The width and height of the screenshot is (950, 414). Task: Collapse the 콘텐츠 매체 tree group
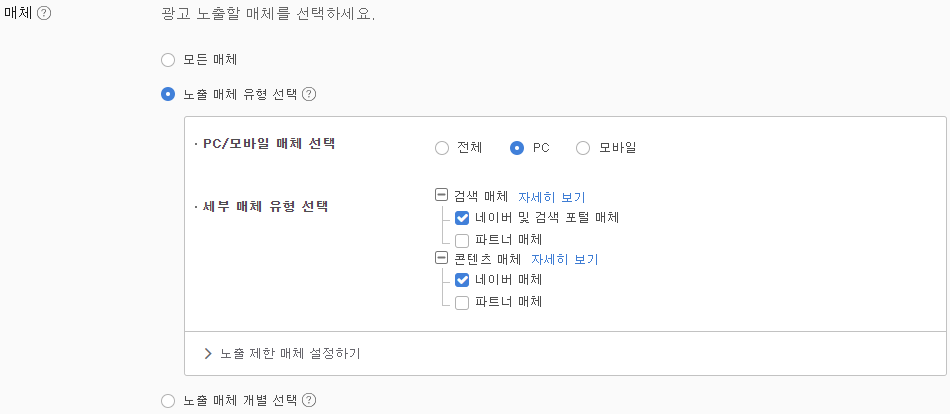coord(441,259)
